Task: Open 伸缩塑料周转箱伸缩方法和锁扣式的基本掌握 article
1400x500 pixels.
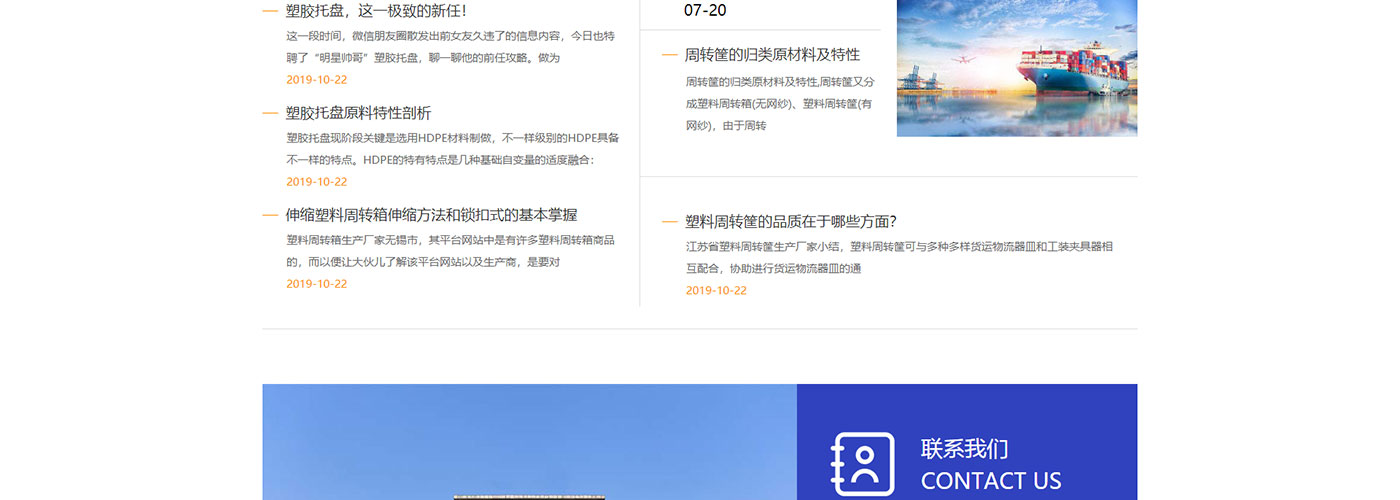Action: point(431,215)
